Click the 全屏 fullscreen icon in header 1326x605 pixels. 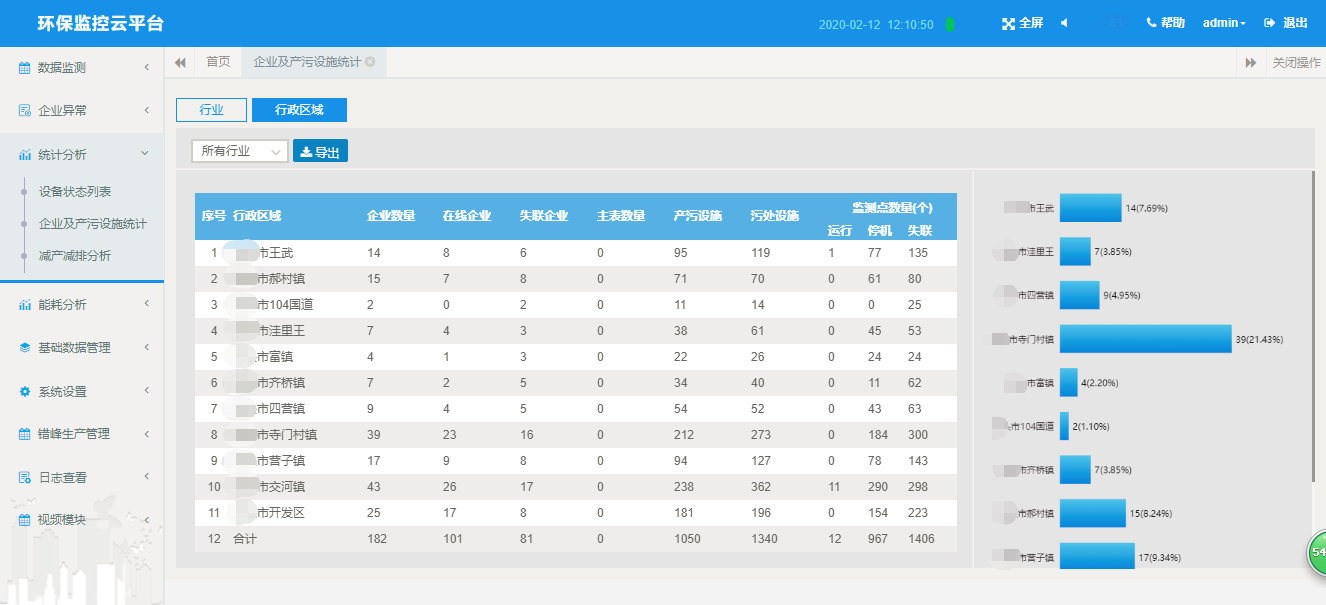coord(1008,24)
